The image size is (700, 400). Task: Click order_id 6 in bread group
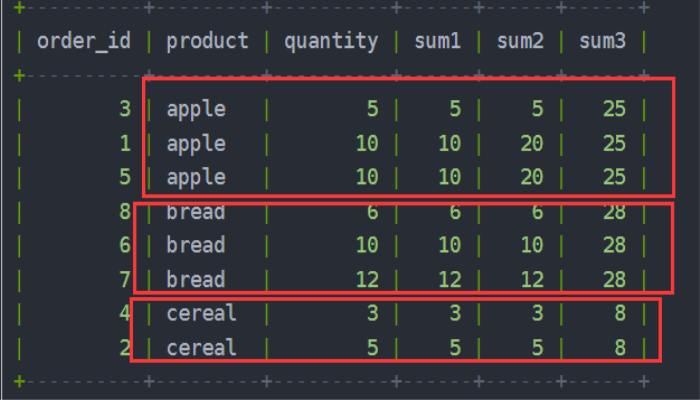pos(125,245)
